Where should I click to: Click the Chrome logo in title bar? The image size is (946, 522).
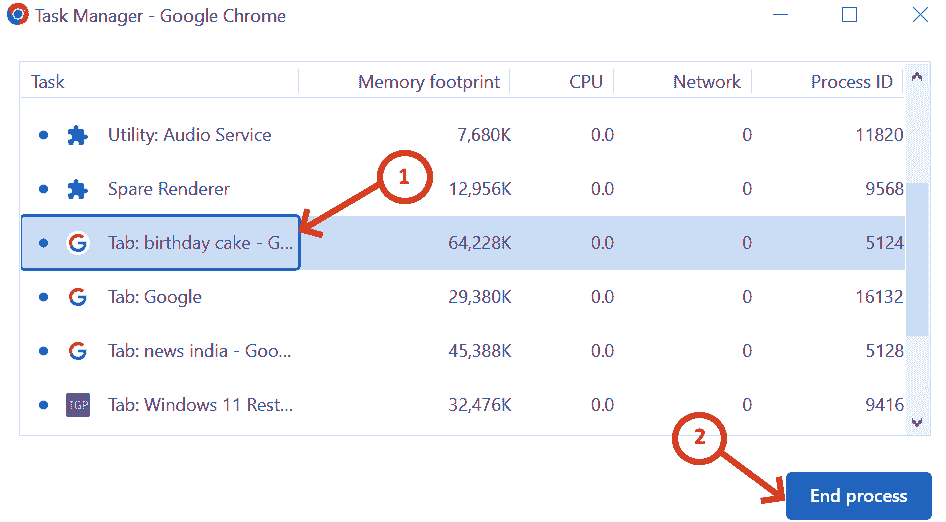click(17, 15)
